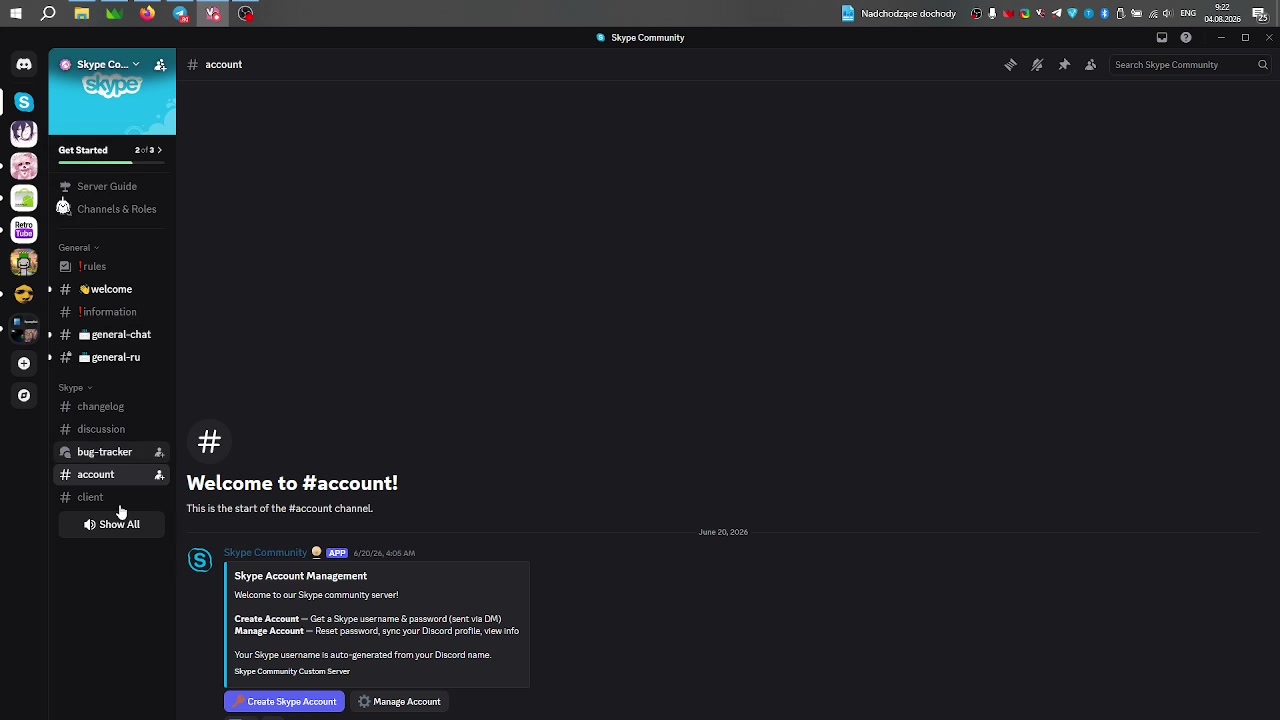
Task: Click the ENG language indicator in tray
Action: 1188,13
